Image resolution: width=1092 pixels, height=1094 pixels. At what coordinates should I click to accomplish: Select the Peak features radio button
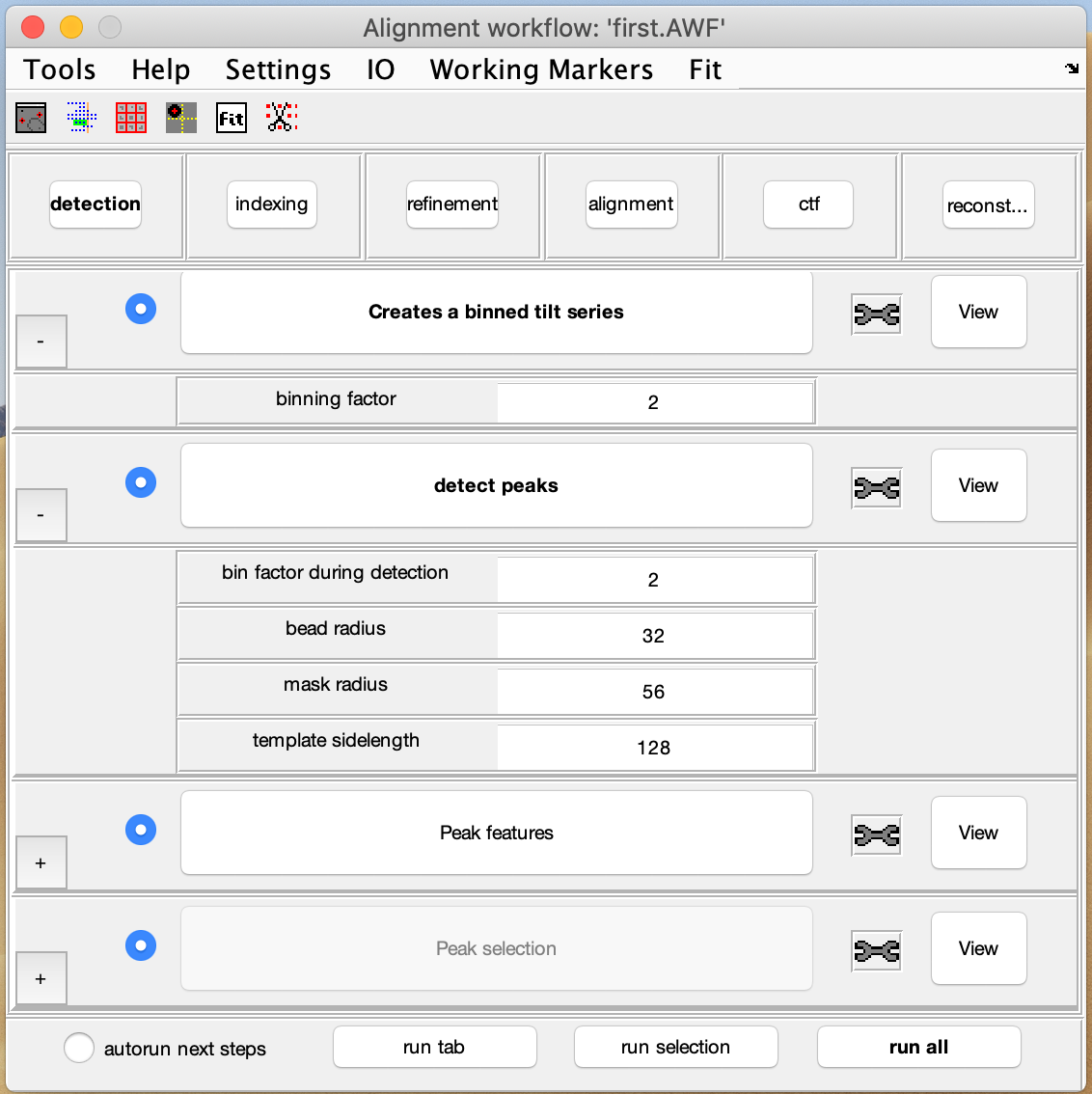point(141,830)
